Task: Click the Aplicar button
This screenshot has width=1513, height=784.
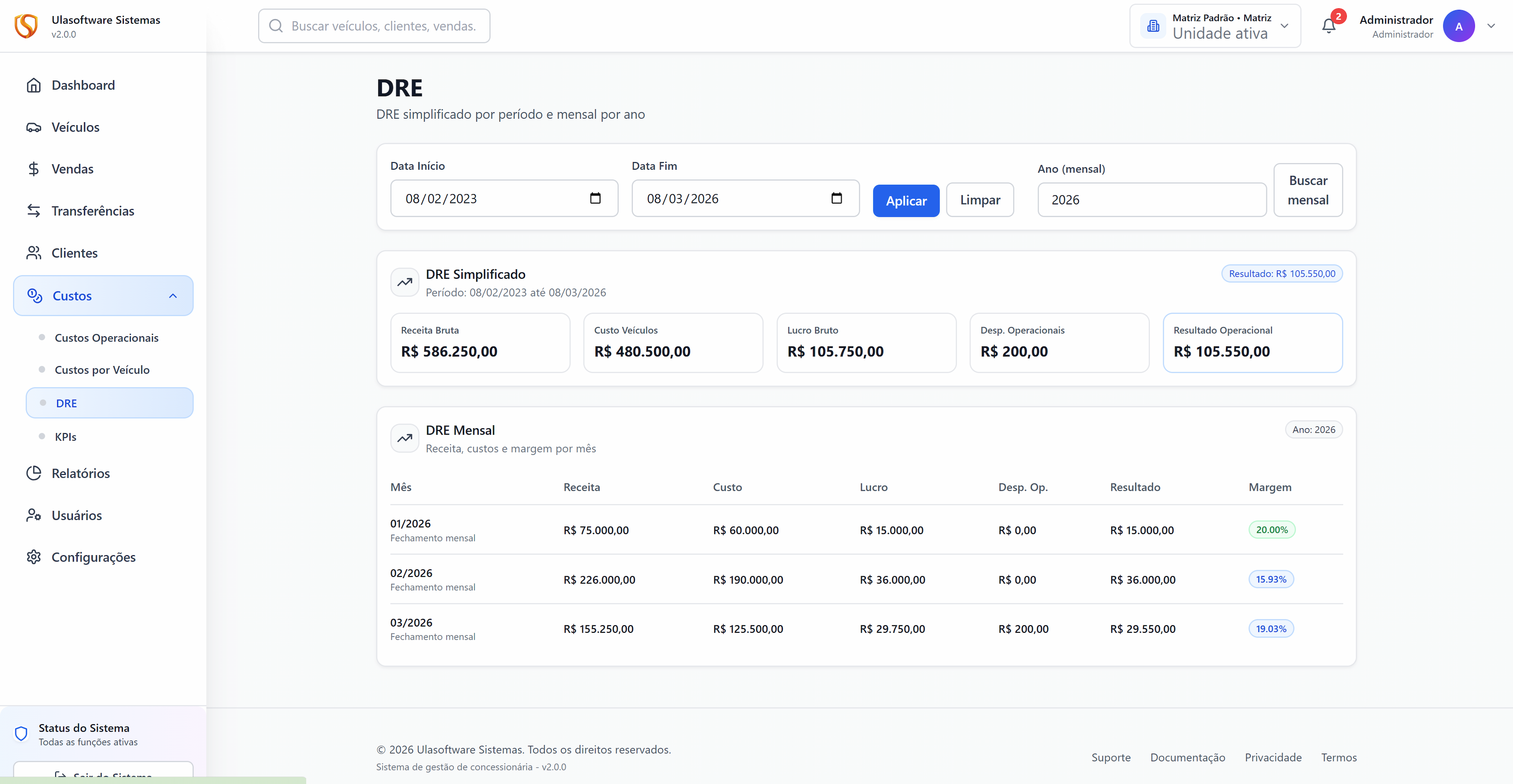Action: tap(906, 200)
